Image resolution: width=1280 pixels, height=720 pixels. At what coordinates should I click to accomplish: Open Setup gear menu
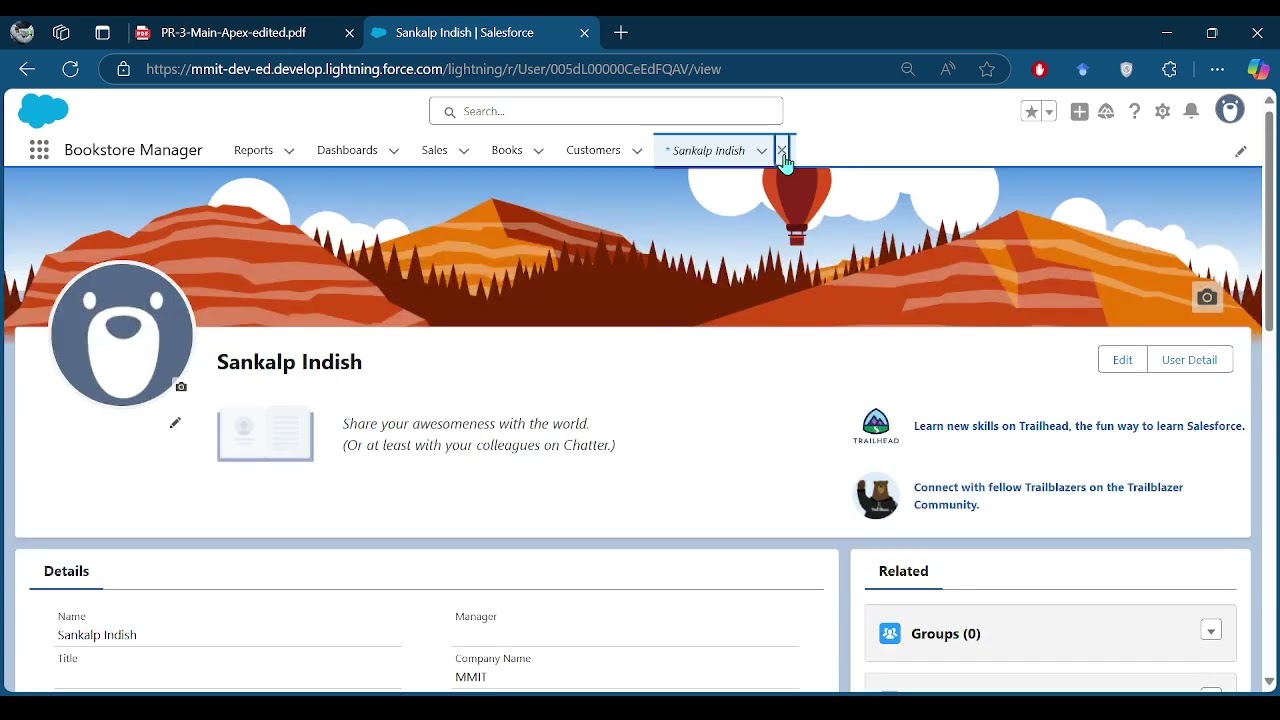(1162, 112)
